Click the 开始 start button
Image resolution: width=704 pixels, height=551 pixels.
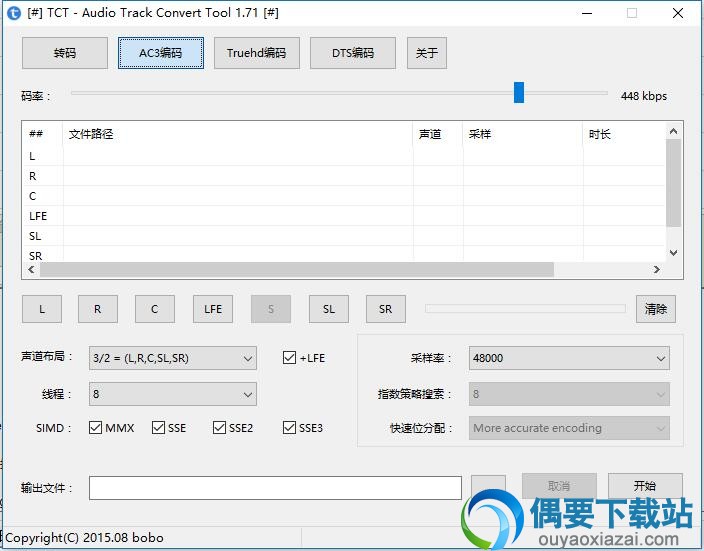point(645,486)
